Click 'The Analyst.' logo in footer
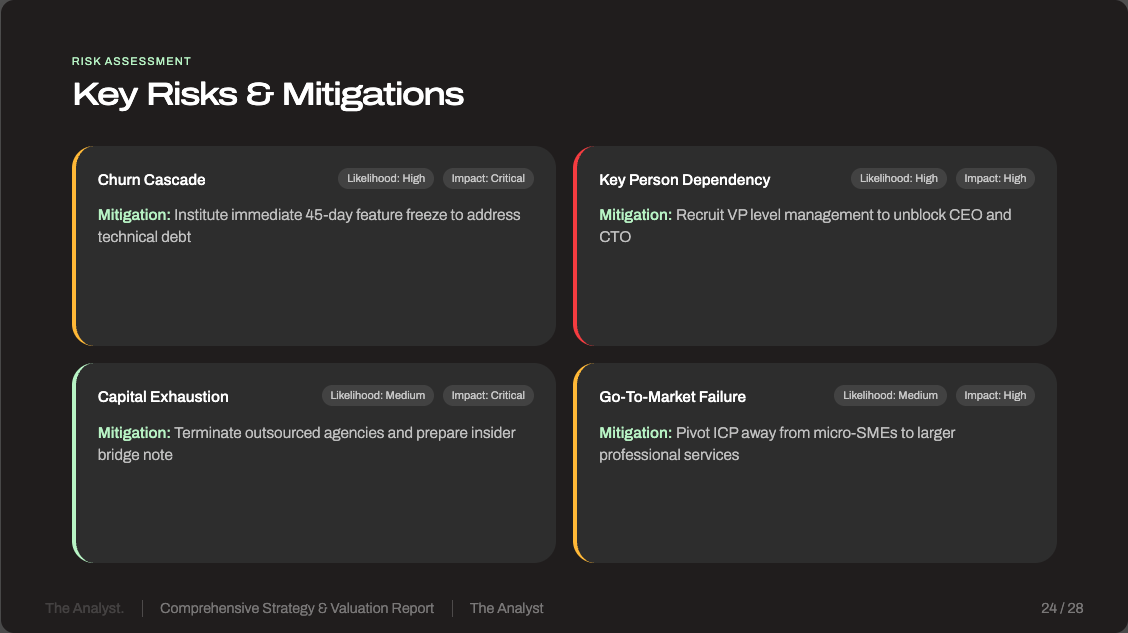 [84, 609]
